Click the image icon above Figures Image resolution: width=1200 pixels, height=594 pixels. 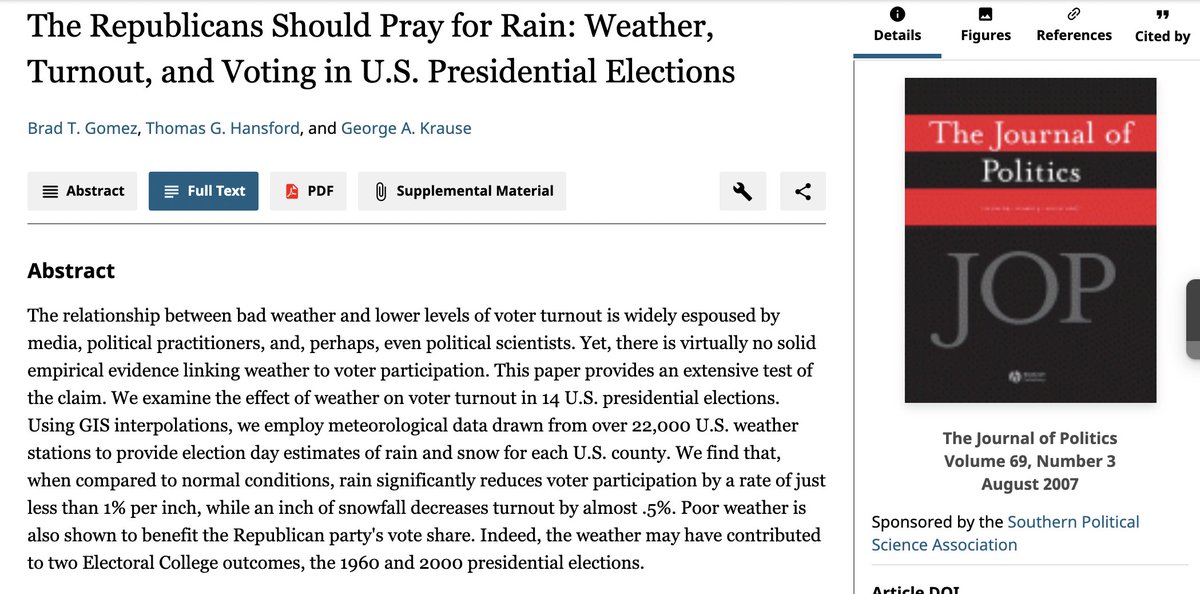(x=986, y=14)
